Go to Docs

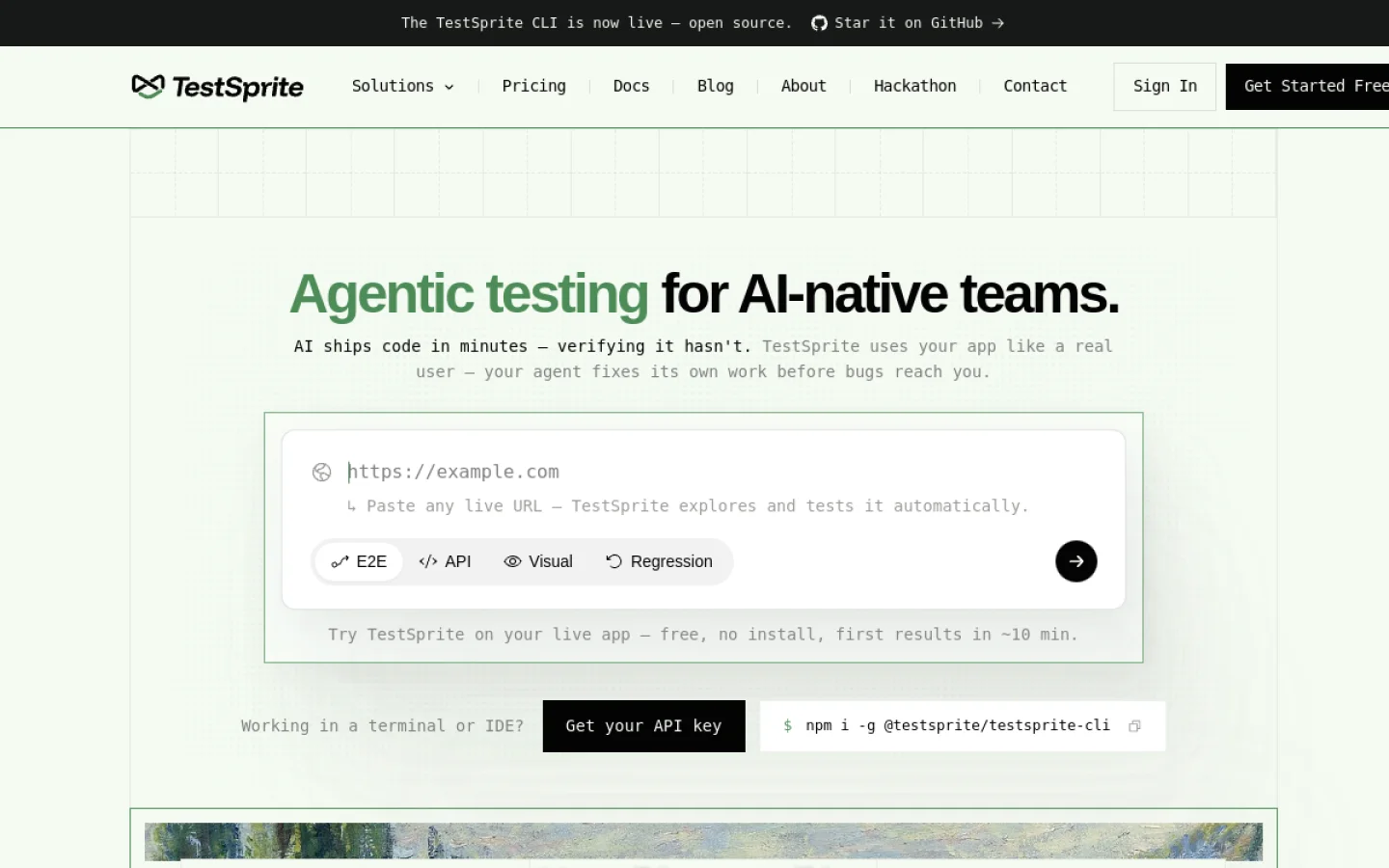631,86
